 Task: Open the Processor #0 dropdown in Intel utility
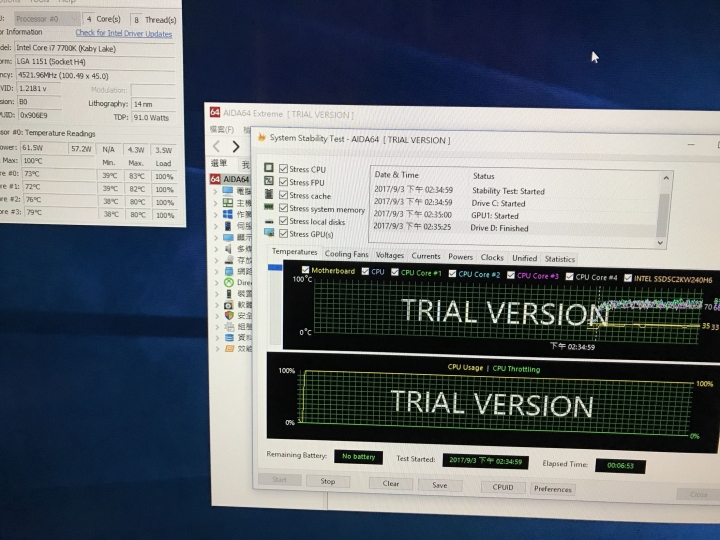[47, 19]
